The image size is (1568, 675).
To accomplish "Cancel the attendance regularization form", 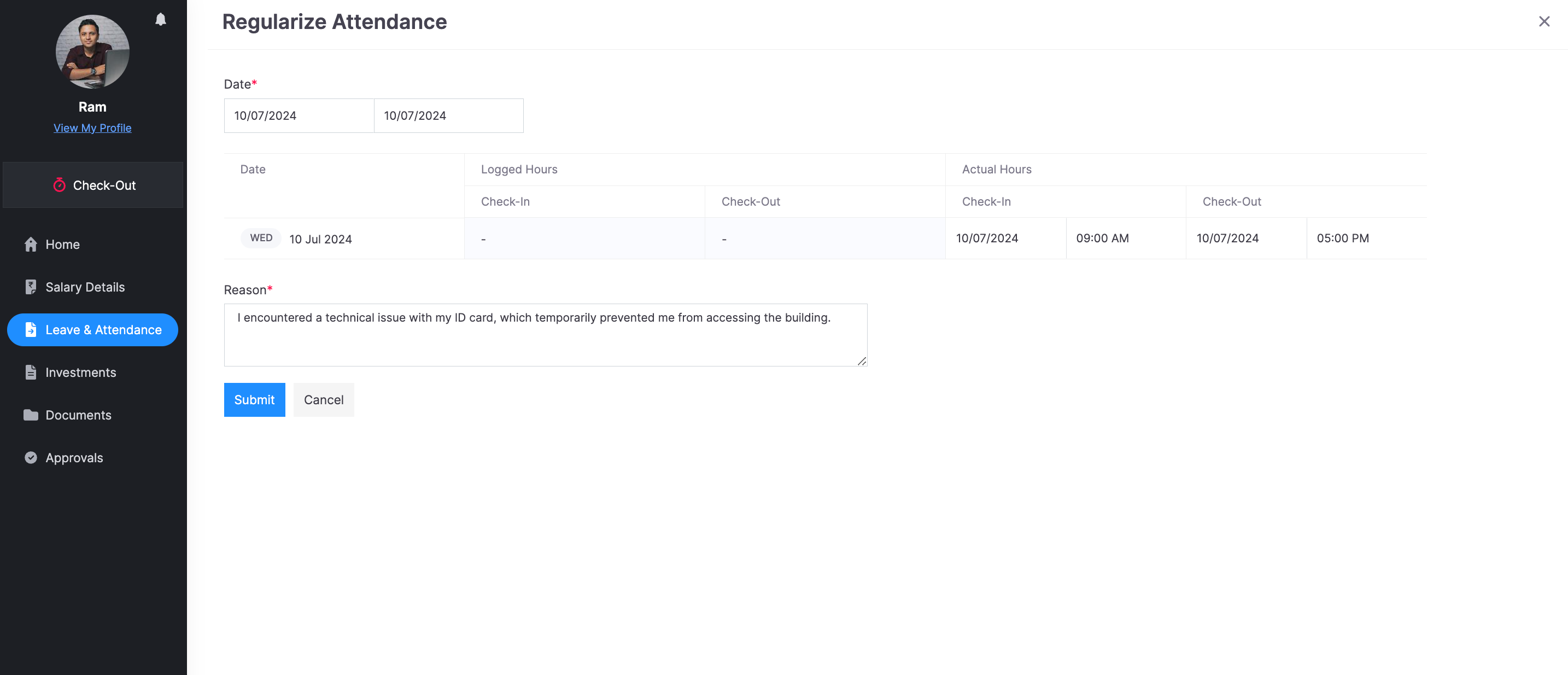I will 323,400.
